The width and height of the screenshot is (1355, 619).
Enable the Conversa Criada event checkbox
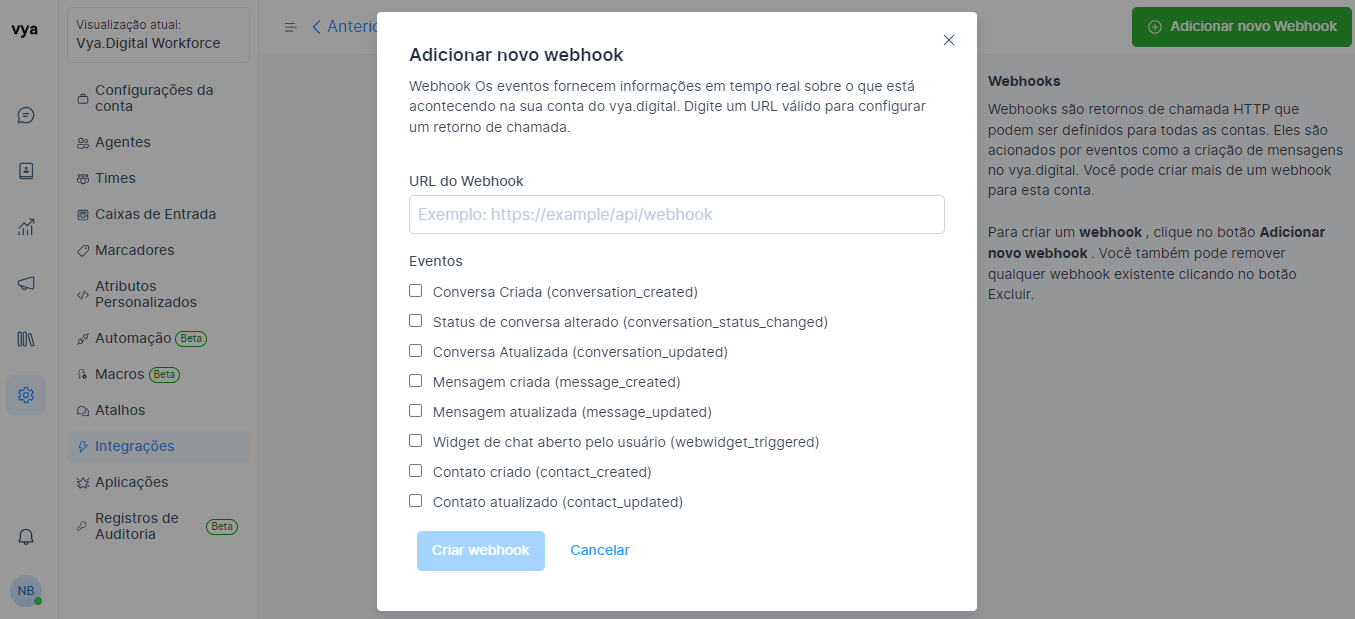[x=416, y=291]
